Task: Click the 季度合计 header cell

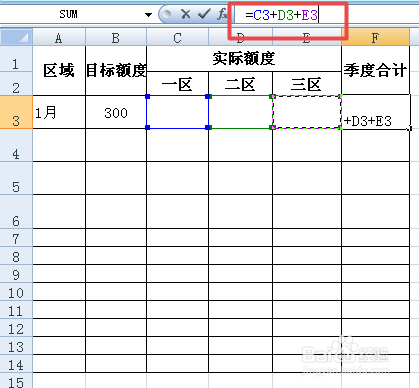Action: click(376, 70)
